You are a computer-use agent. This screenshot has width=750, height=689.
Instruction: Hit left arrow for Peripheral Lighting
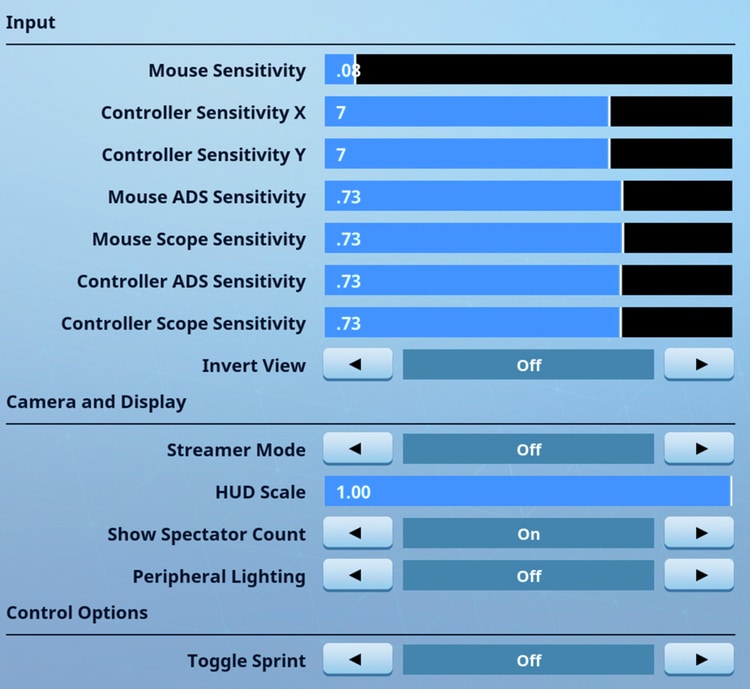(358, 576)
